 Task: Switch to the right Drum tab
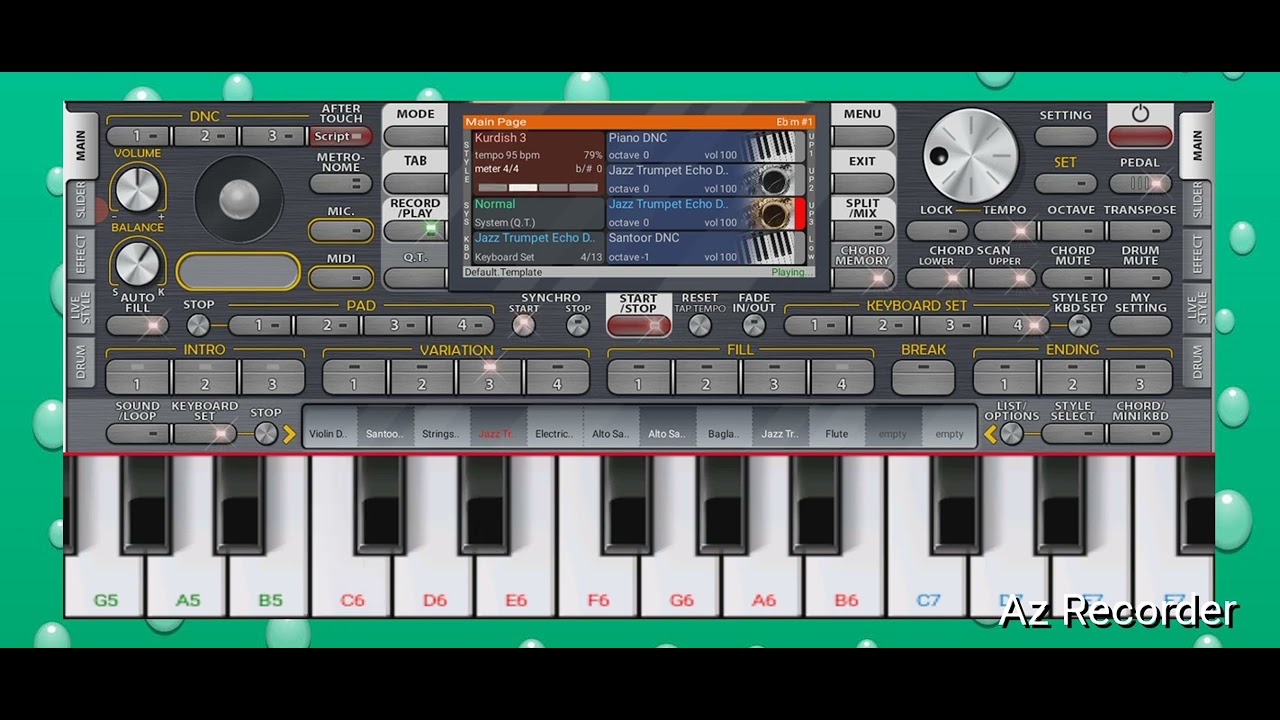(x=1197, y=362)
